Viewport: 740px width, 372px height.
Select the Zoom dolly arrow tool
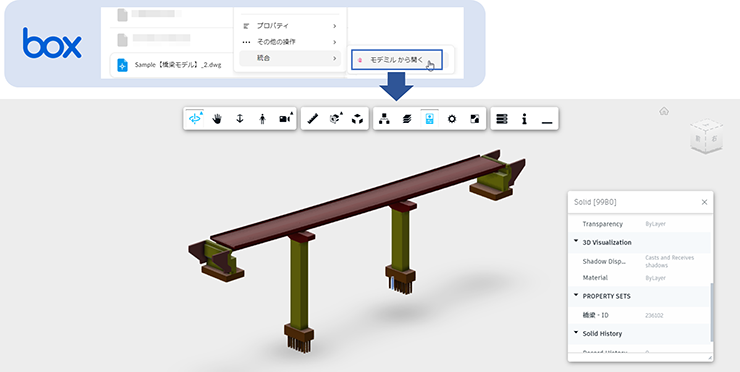tap(240, 119)
